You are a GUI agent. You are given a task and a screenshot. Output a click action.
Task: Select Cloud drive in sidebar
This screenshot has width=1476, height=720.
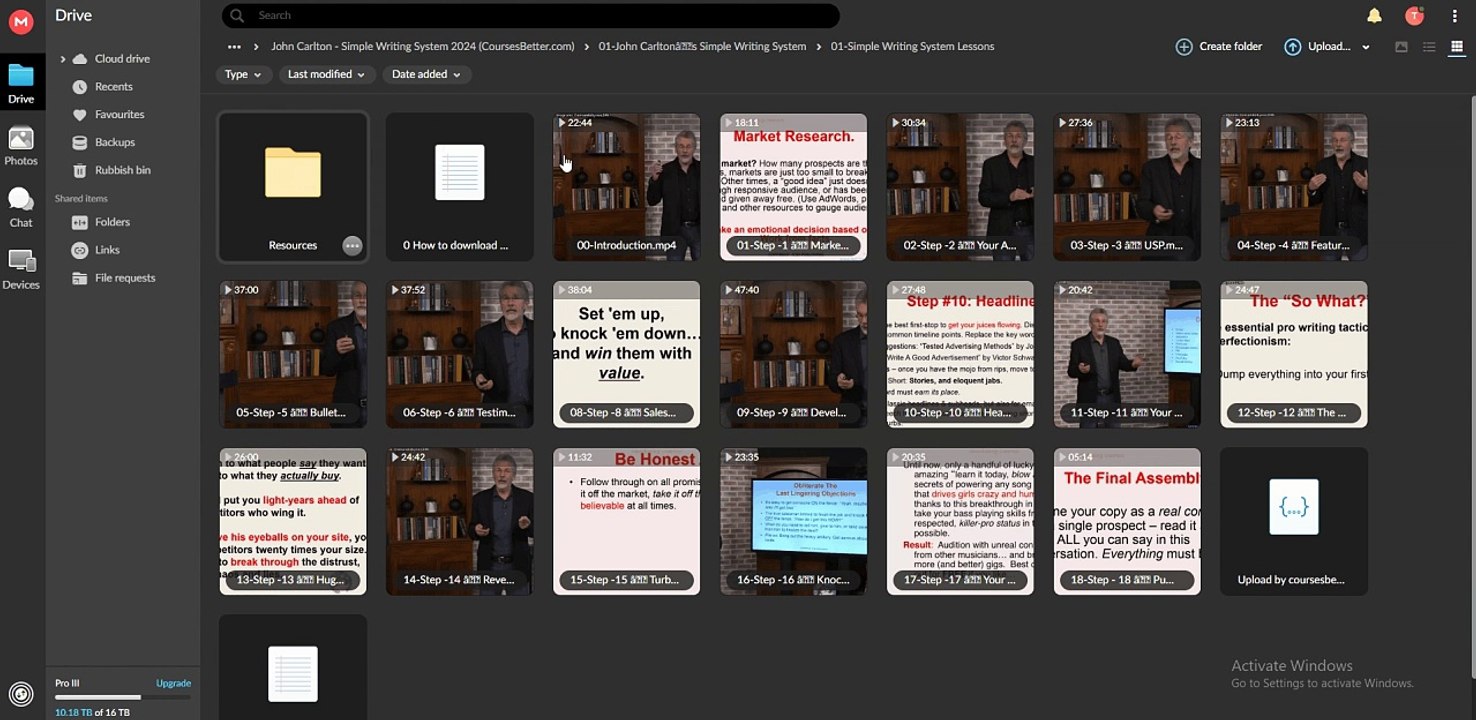122,59
